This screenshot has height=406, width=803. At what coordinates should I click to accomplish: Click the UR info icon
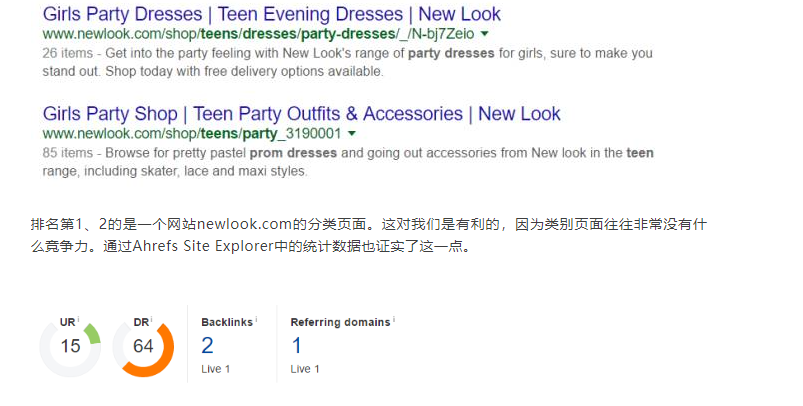click(x=78, y=319)
